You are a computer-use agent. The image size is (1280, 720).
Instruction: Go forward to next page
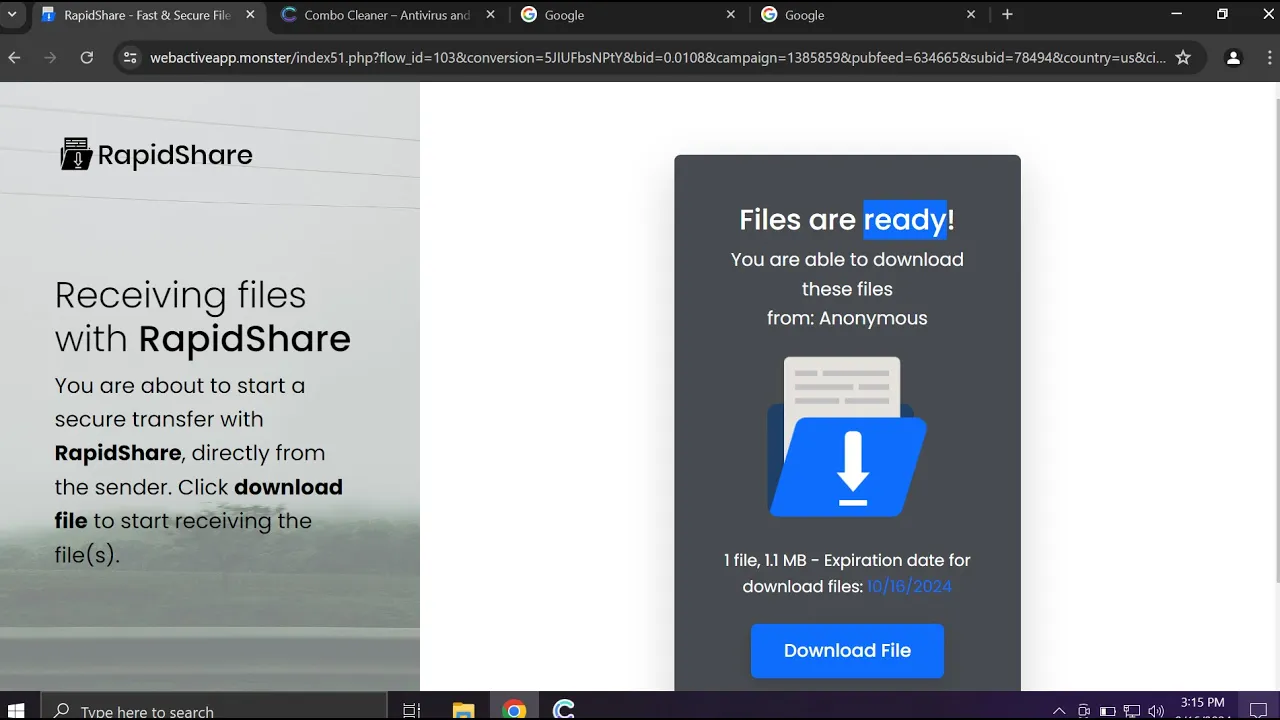click(50, 58)
